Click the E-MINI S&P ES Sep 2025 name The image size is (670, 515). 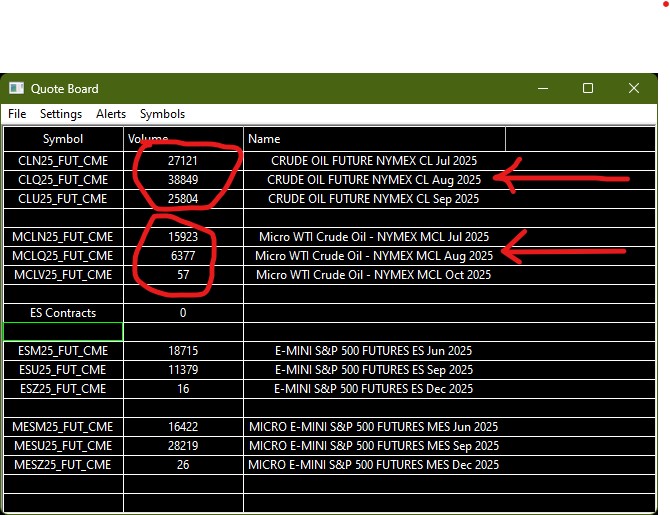tap(374, 370)
